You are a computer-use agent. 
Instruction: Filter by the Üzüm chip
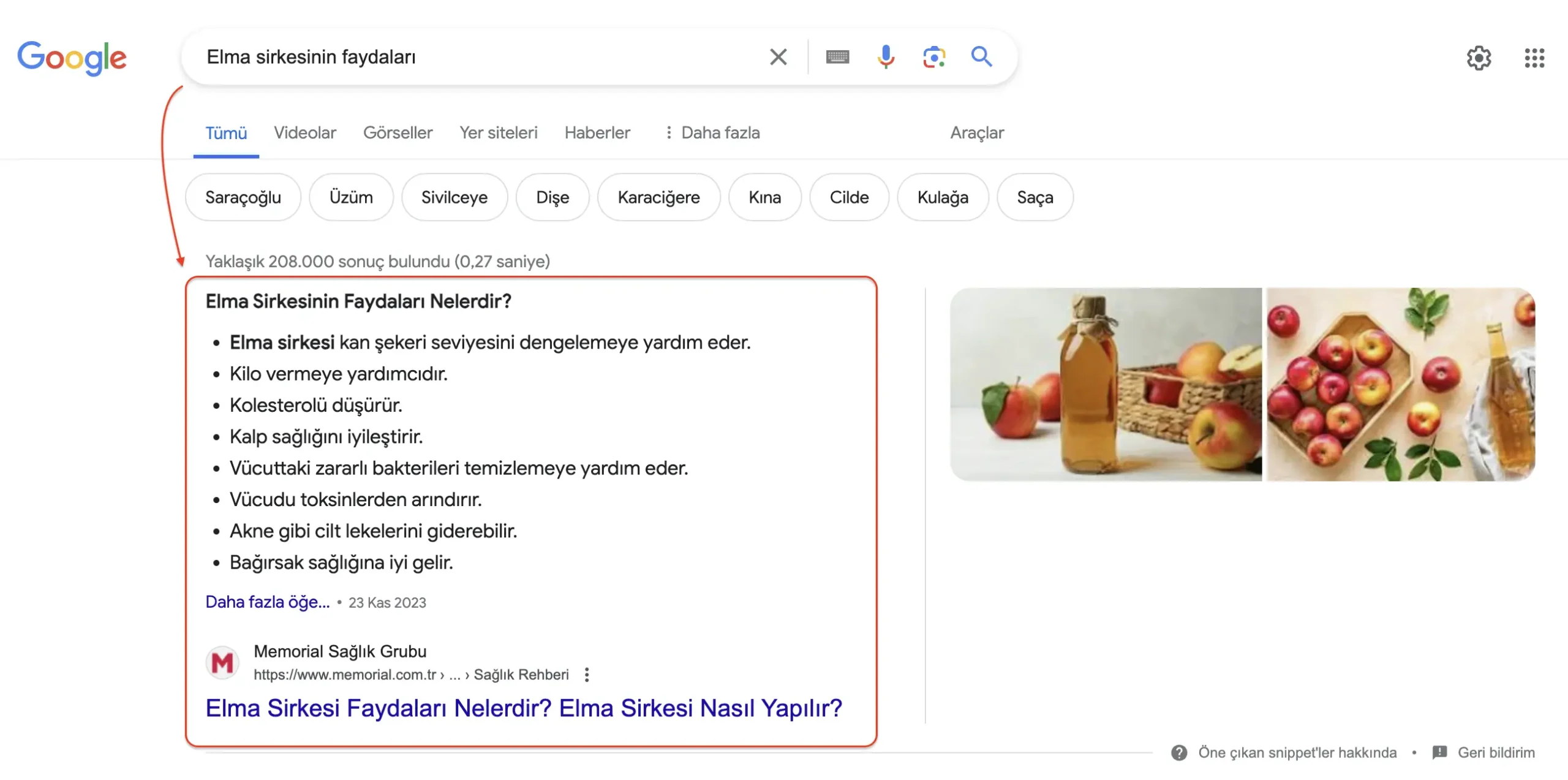(x=351, y=197)
